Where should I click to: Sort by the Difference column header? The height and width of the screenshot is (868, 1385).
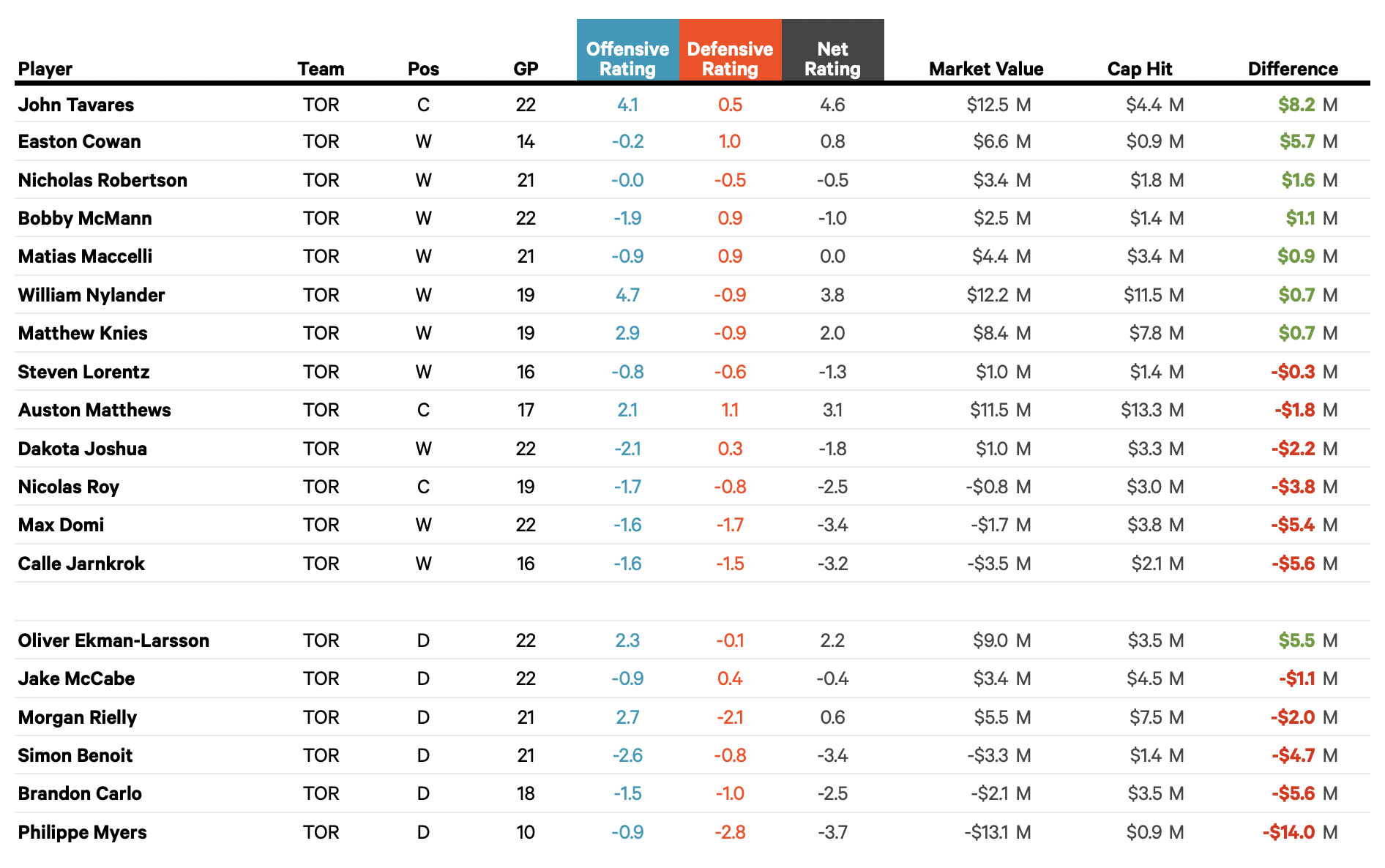click(1292, 69)
